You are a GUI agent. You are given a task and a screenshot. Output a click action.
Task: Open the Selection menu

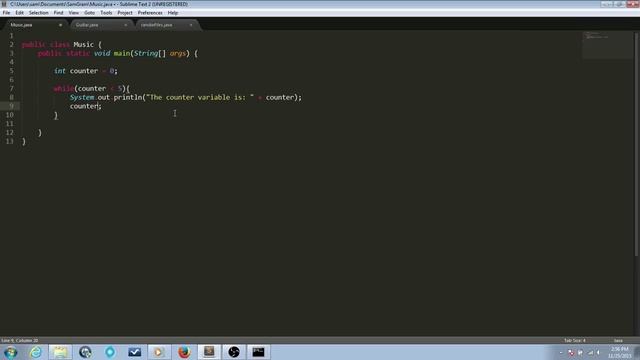pyautogui.click(x=38, y=13)
